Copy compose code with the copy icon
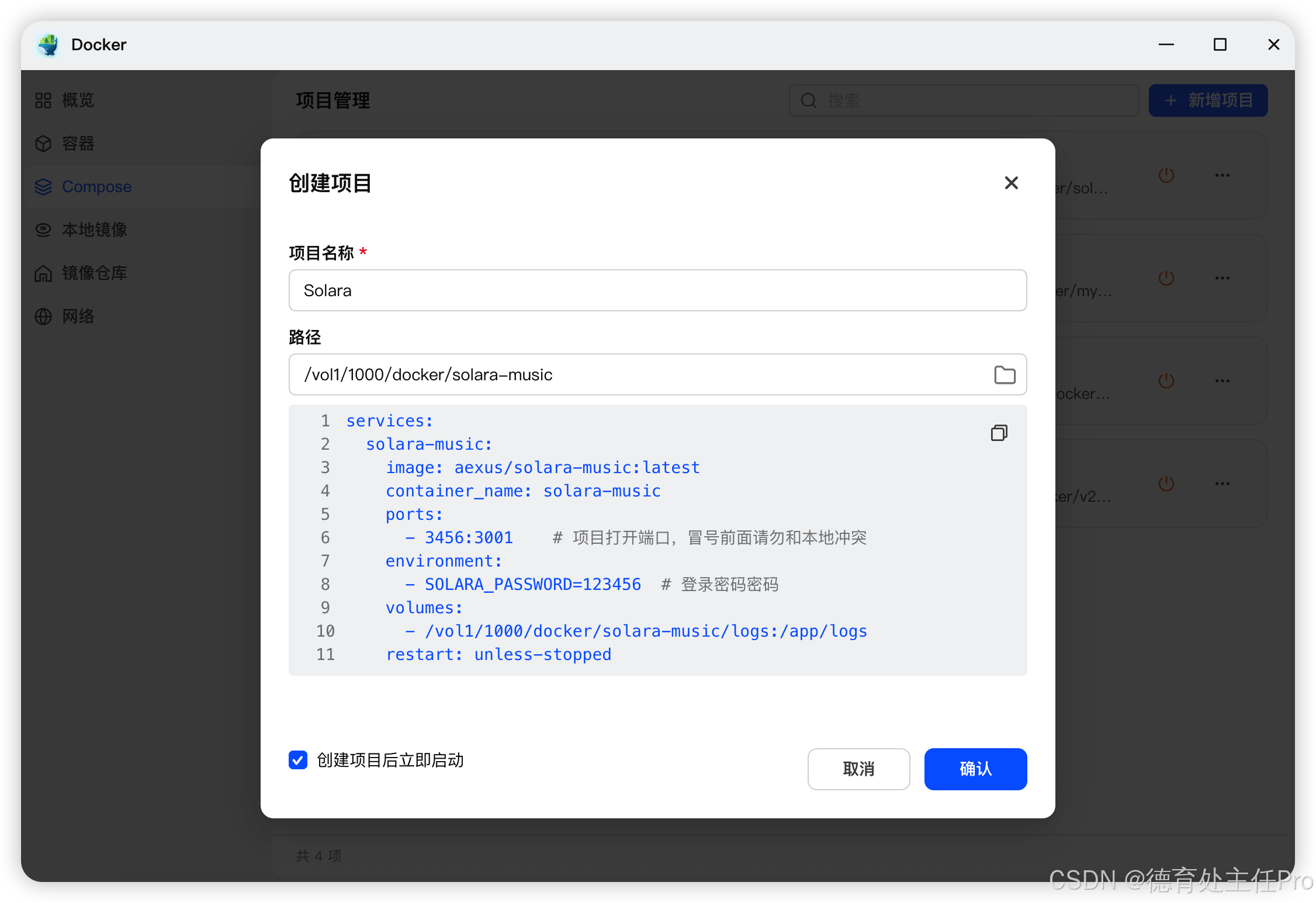 999,433
